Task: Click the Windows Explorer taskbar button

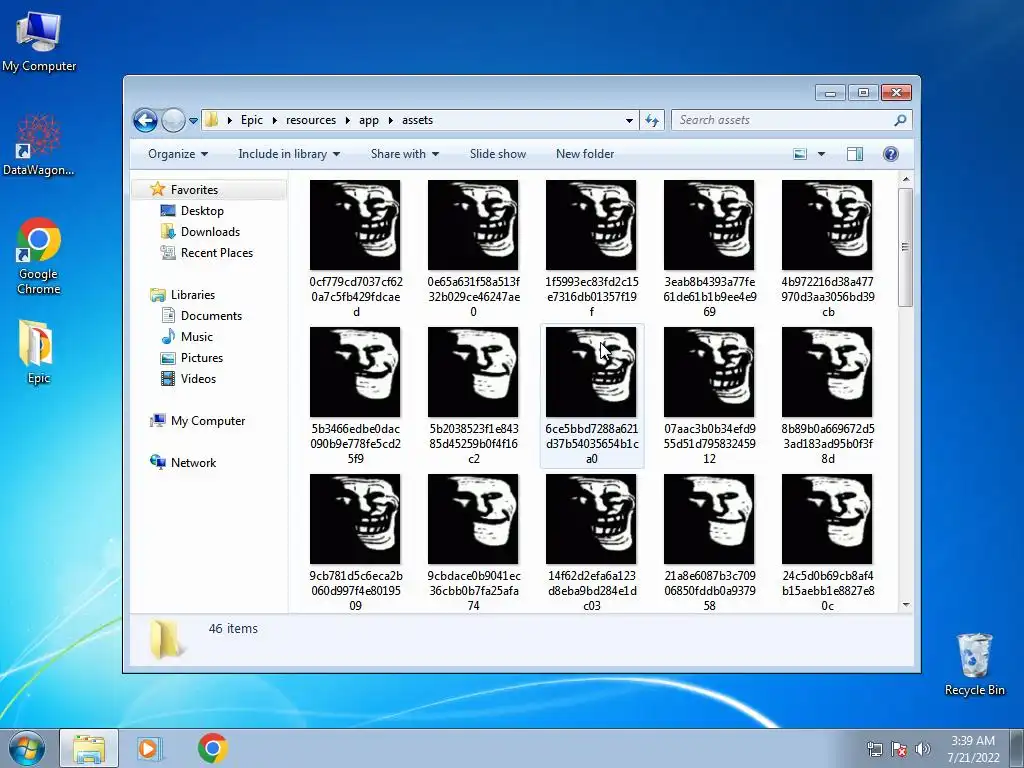Action: point(89,748)
